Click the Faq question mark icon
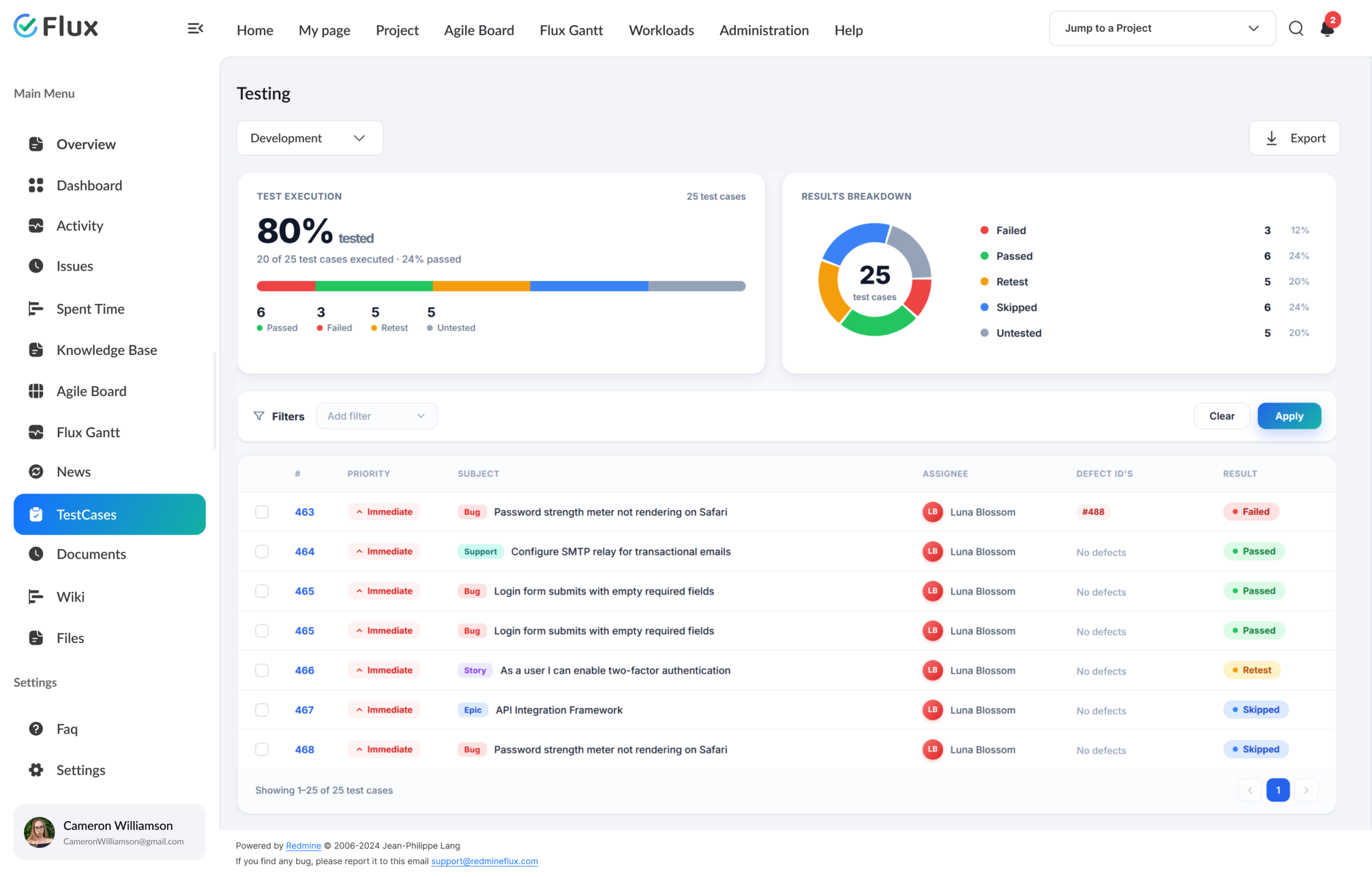 click(36, 729)
